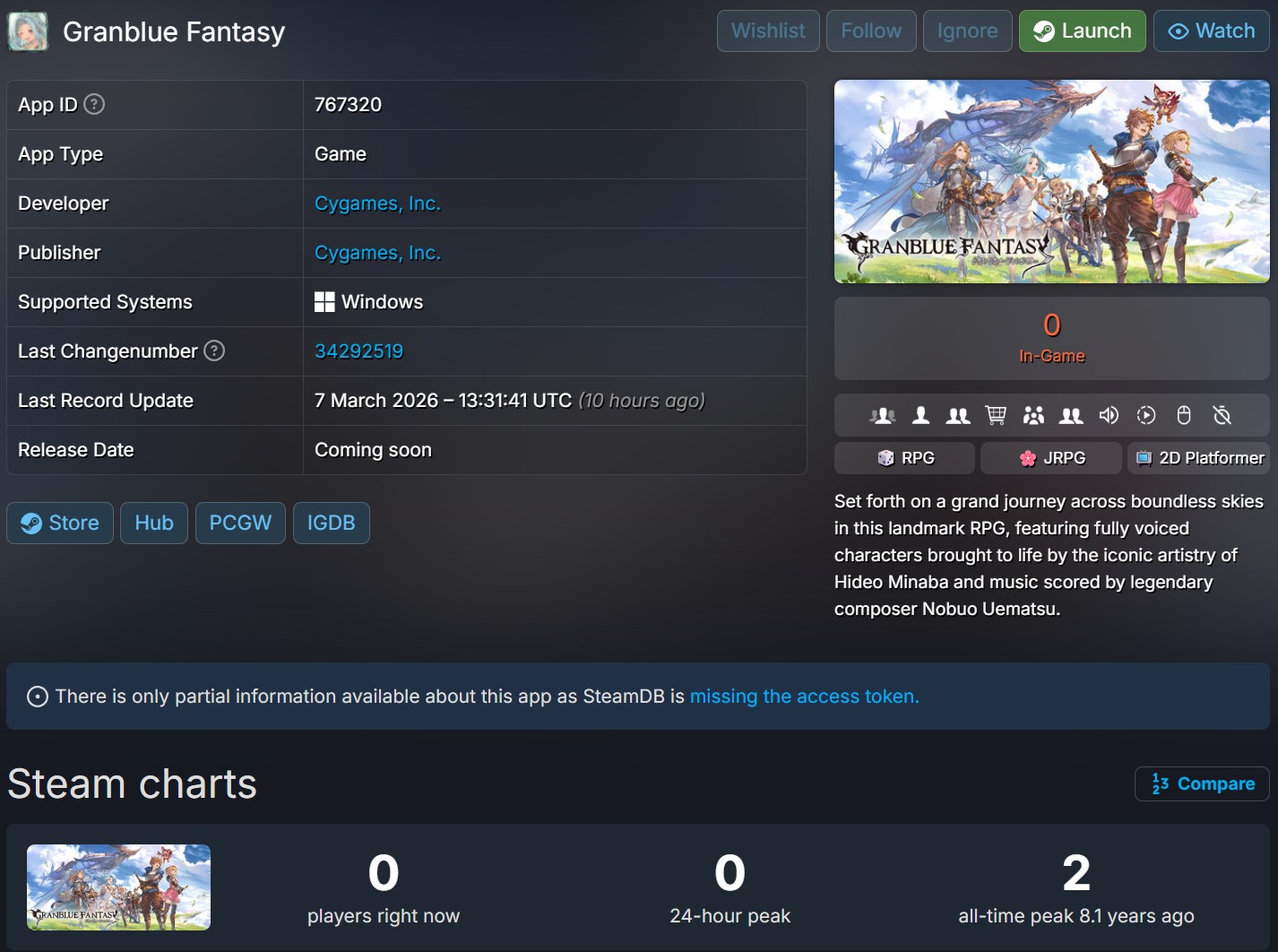Click the large Granblue Fantasy header image
Screen dimensions: 1278x952
pyautogui.click(x=1051, y=182)
